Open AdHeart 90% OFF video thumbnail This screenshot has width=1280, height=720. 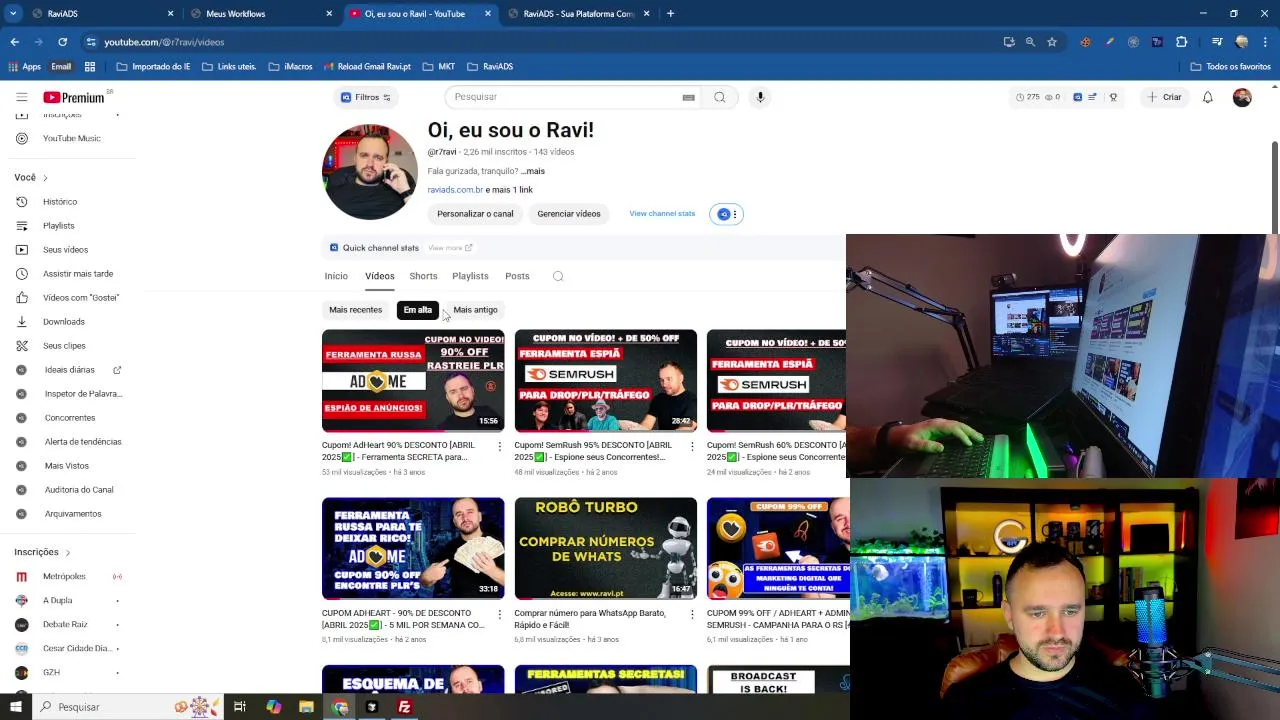tap(413, 381)
